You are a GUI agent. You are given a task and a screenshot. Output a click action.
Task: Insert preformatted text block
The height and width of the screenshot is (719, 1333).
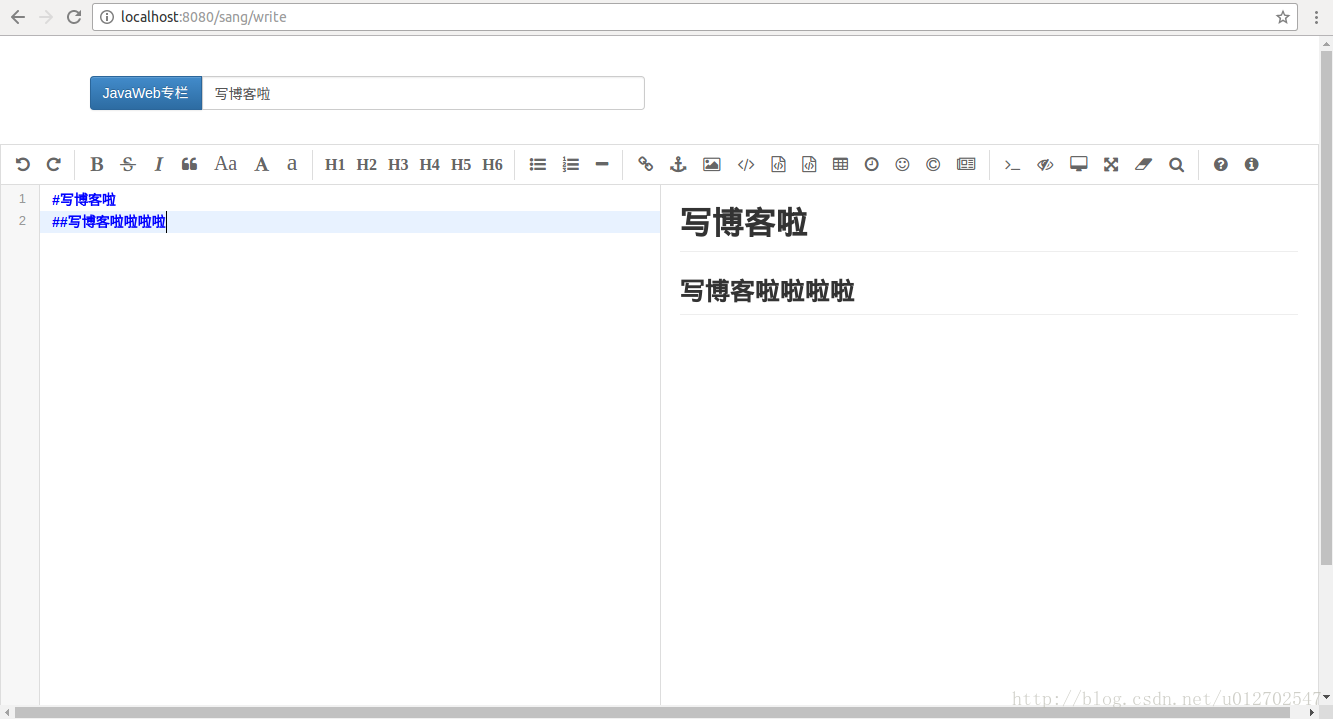[x=778, y=164]
